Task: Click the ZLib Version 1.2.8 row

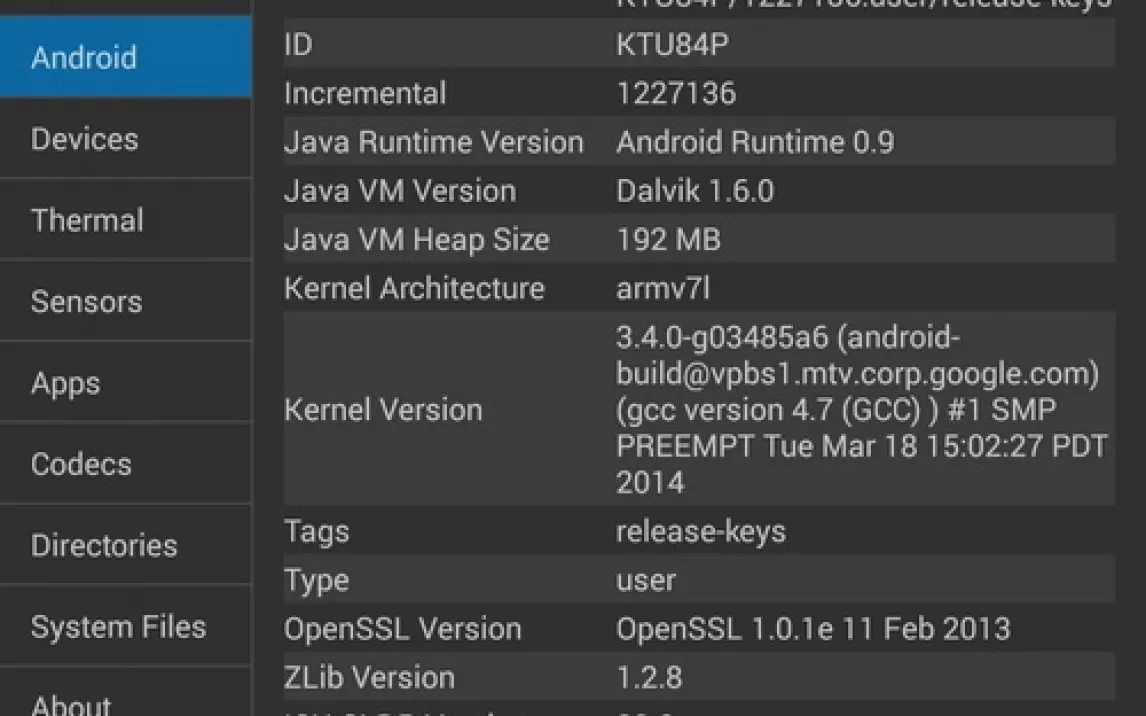Action: click(698, 677)
